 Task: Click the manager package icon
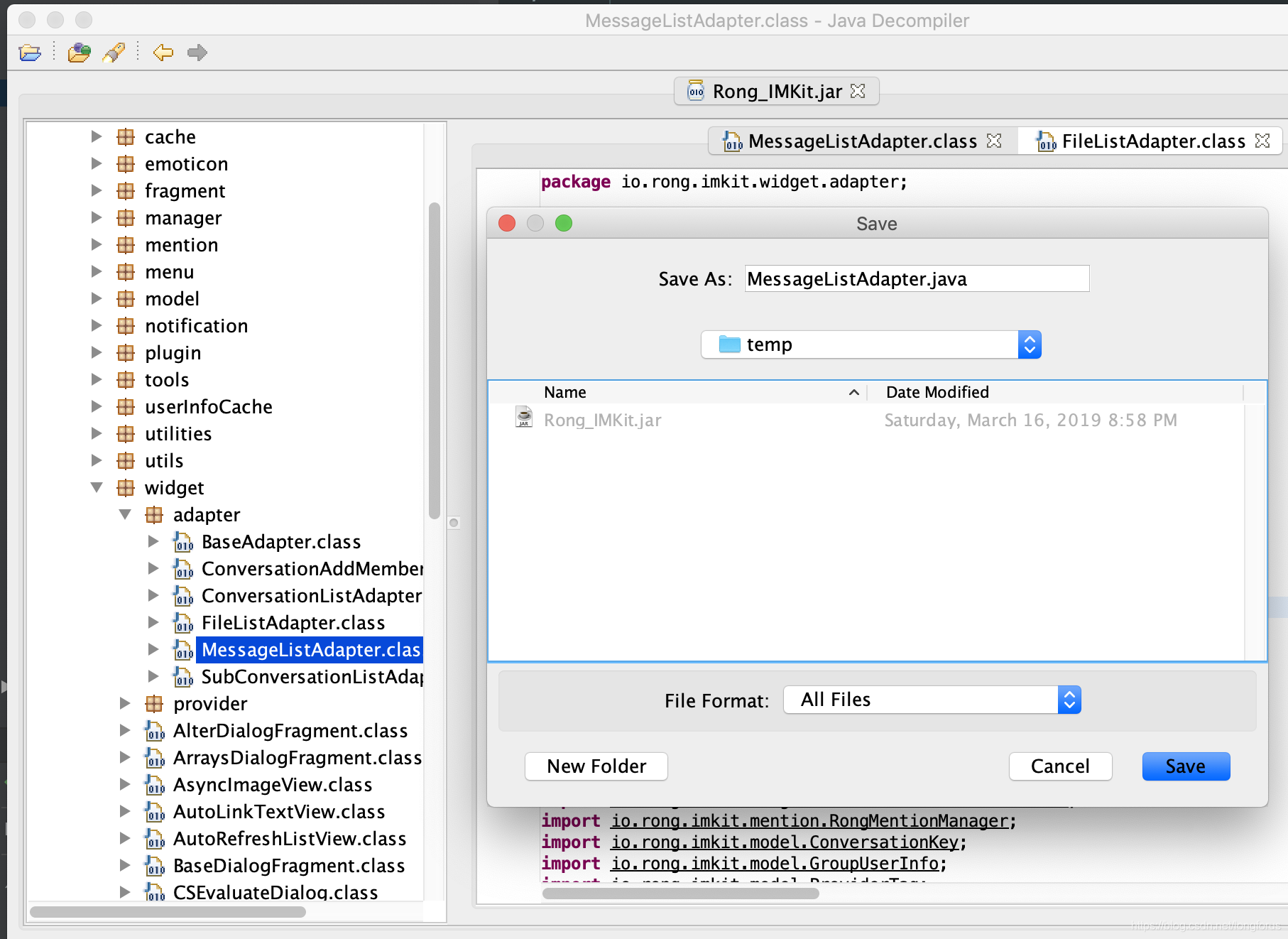pos(126,217)
